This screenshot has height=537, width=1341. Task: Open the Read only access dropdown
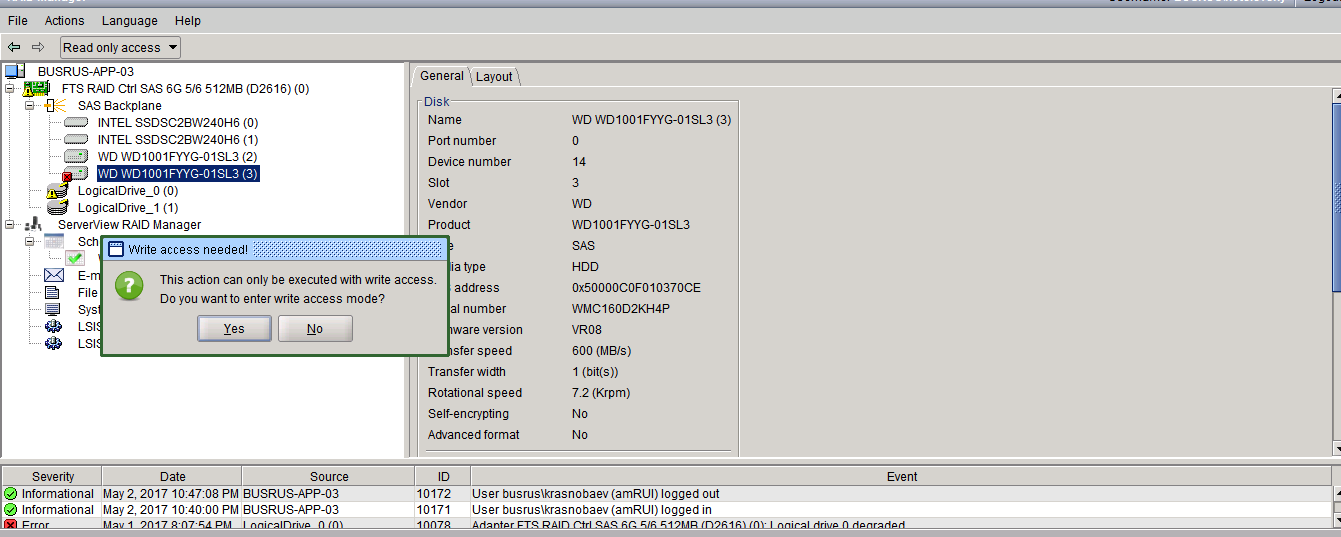120,47
